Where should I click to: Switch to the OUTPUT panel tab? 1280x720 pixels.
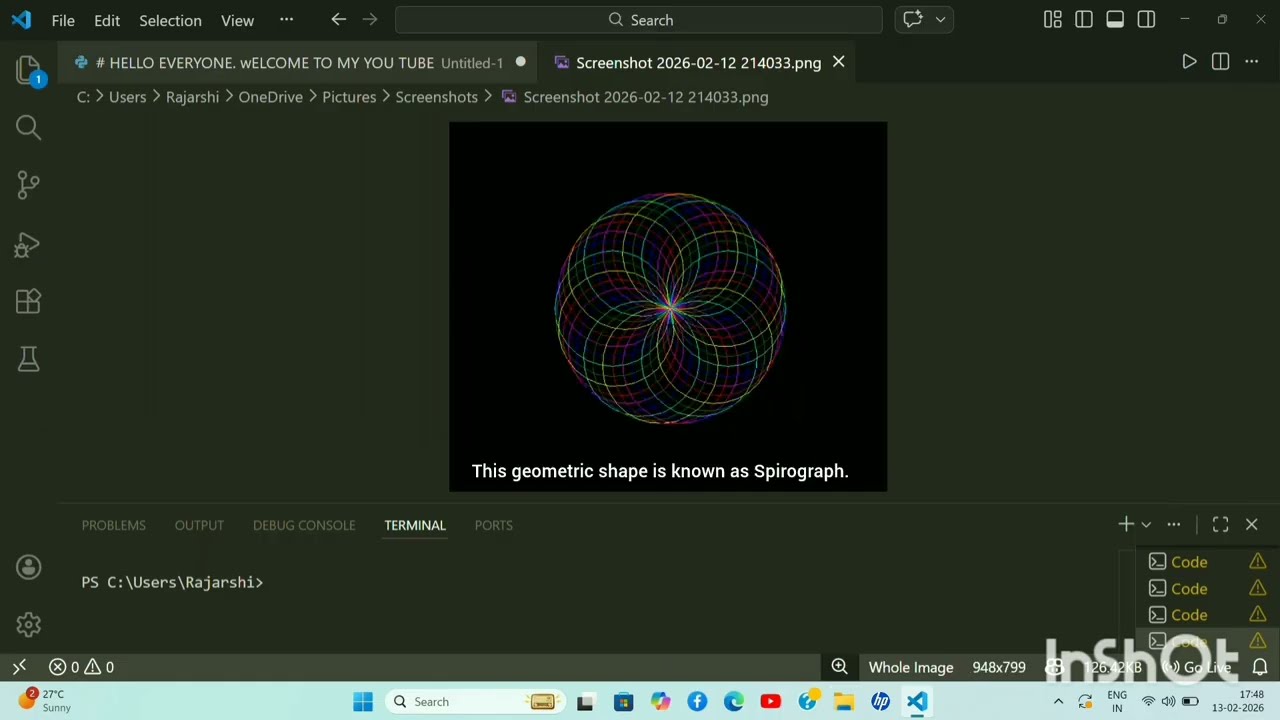click(199, 525)
